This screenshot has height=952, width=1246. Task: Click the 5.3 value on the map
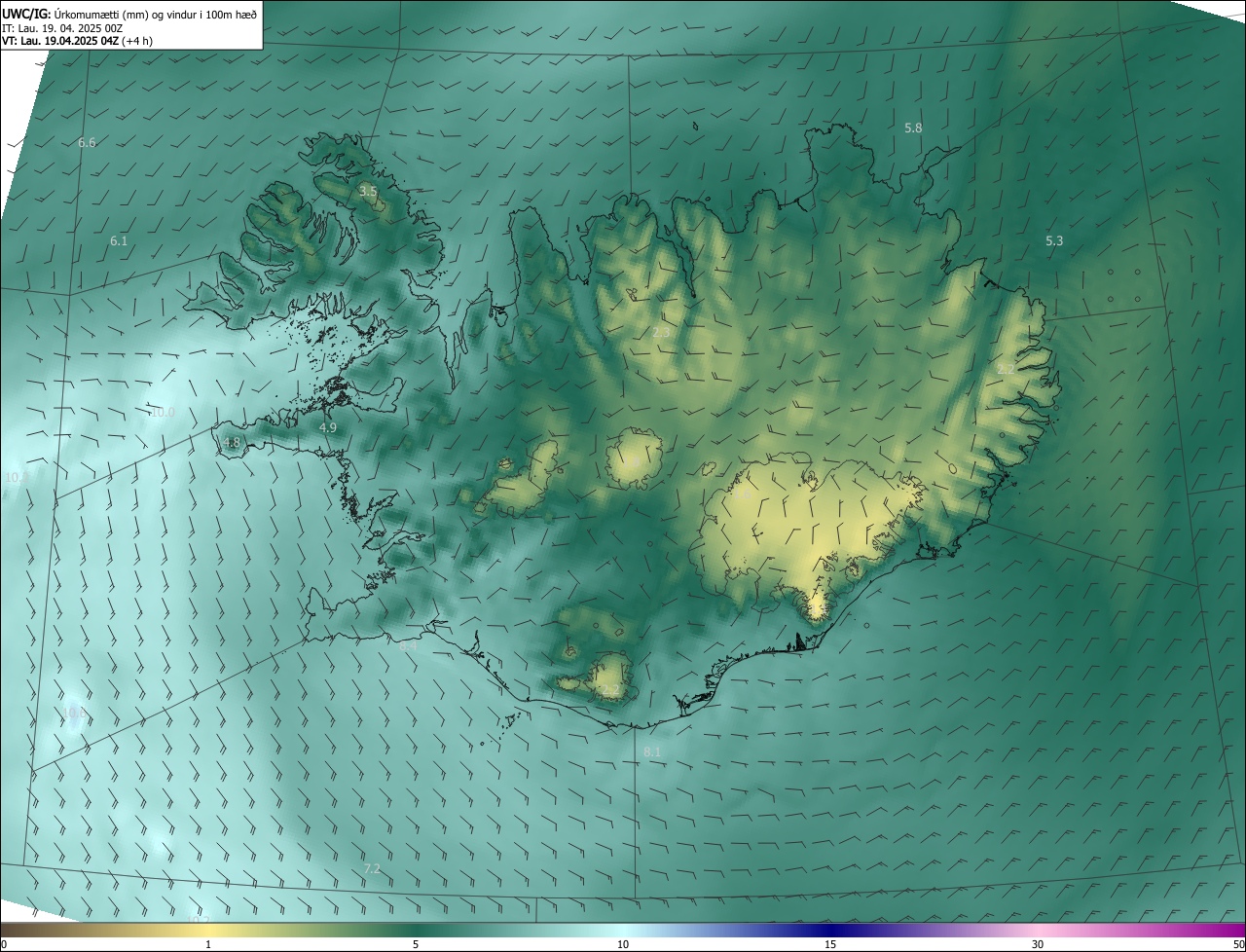click(1054, 241)
